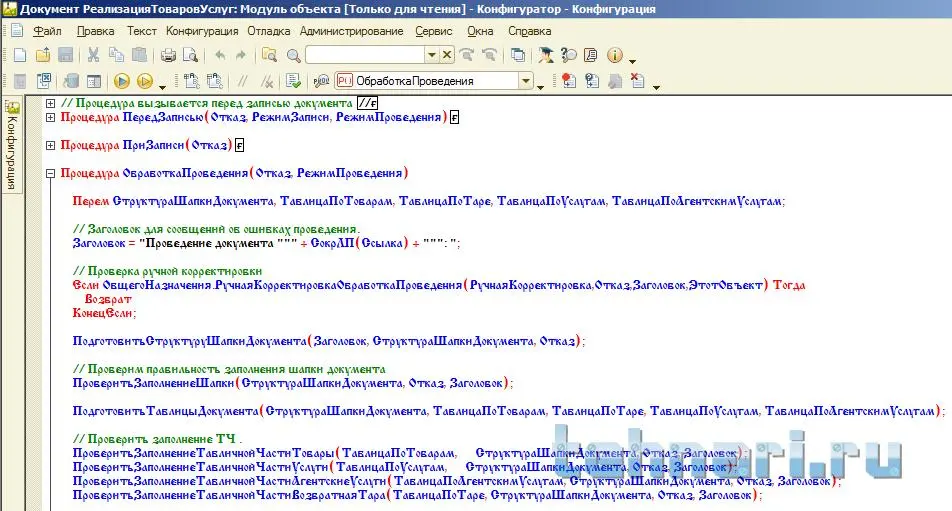Run the syntax check icon
The width and height of the screenshot is (952, 511).
pos(294,81)
